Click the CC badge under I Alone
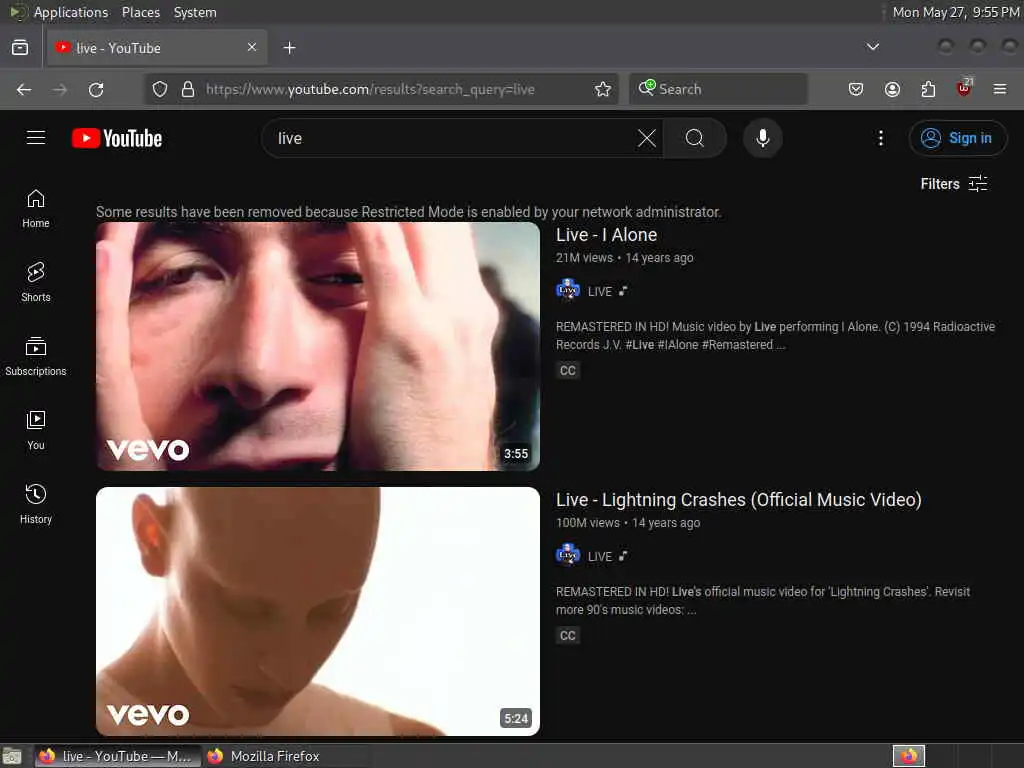This screenshot has width=1024, height=768. [568, 370]
